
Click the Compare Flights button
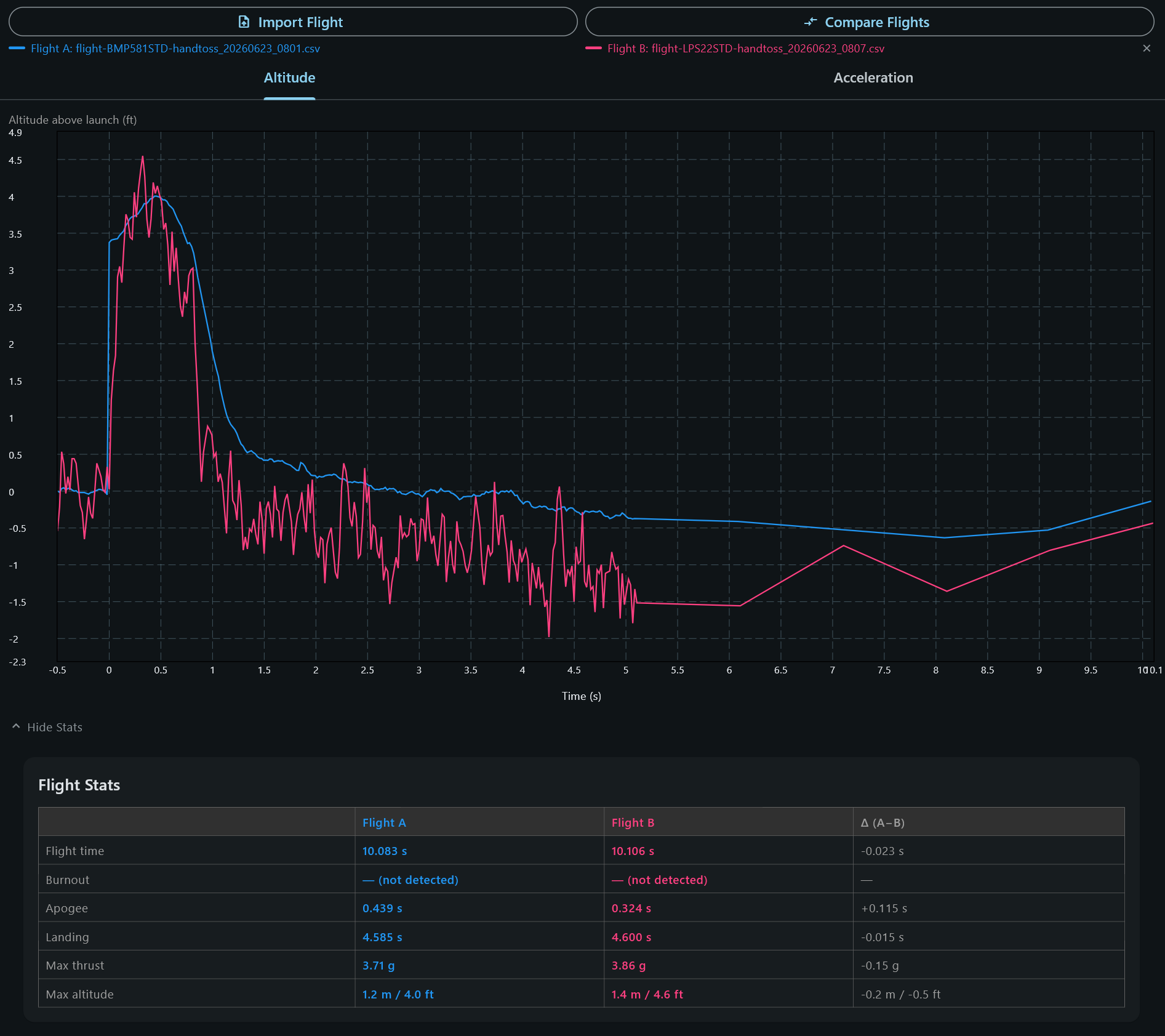tap(870, 22)
